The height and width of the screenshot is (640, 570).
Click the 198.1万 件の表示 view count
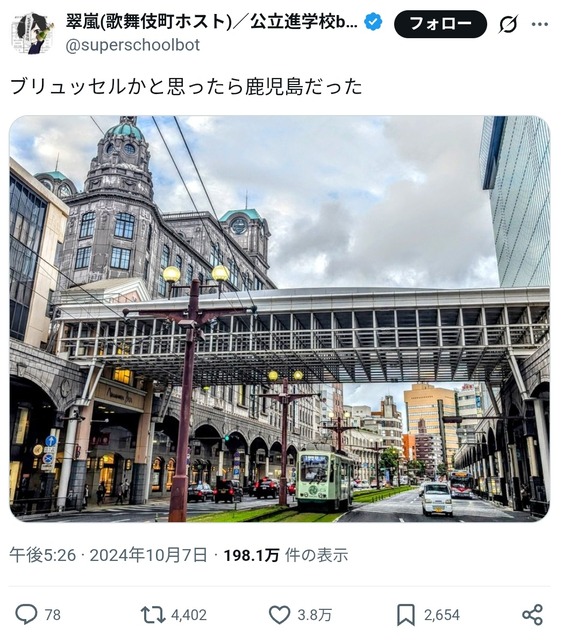286,555
